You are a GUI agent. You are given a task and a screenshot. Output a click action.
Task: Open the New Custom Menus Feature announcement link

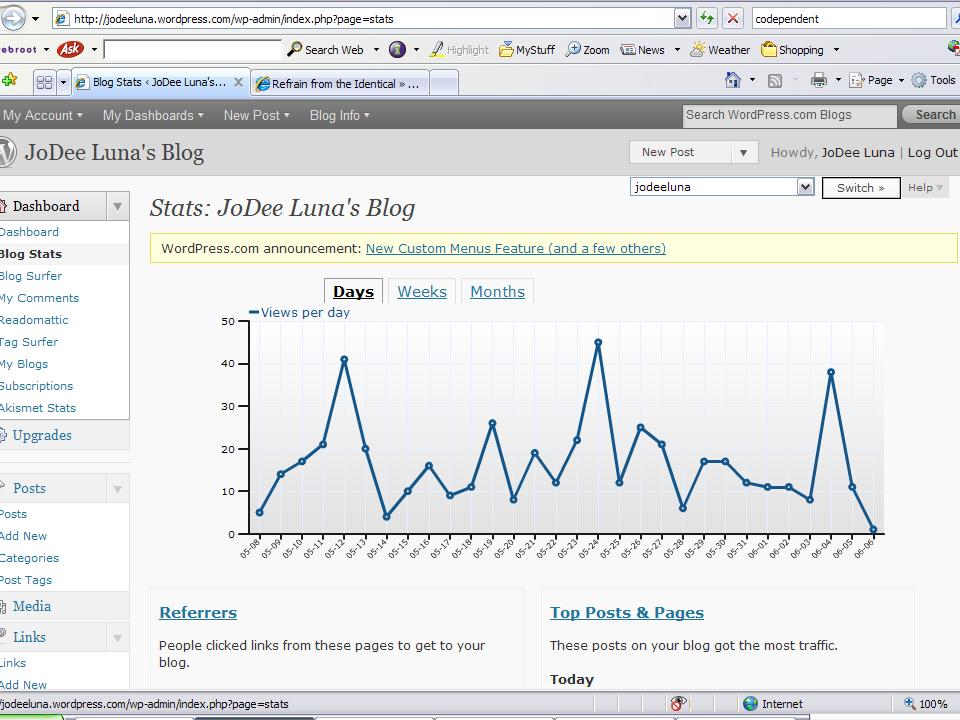click(515, 248)
